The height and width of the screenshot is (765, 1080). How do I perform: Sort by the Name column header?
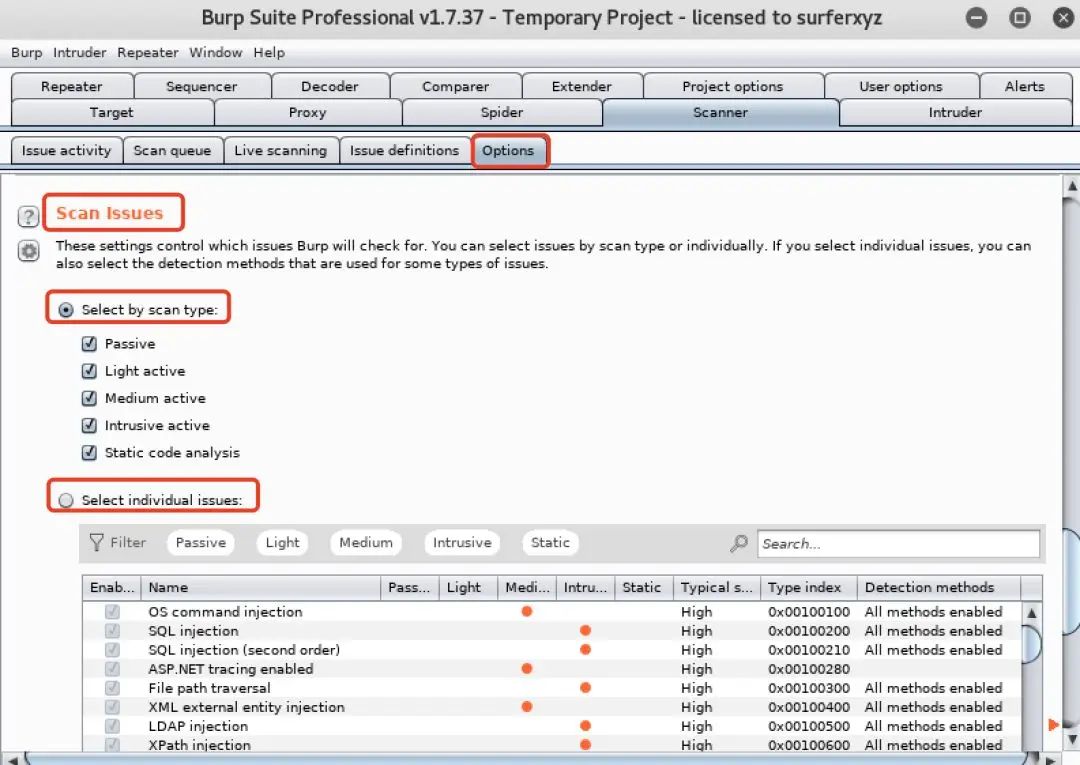260,587
